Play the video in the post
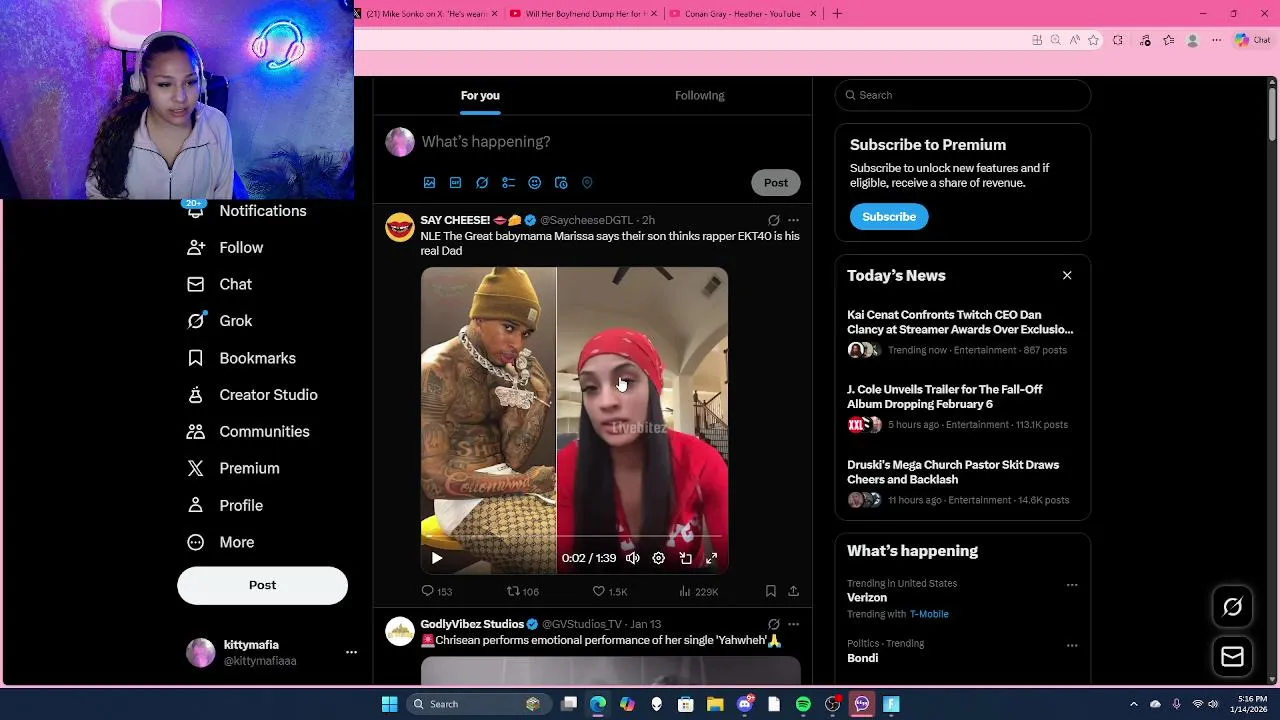This screenshot has height=720, width=1280. pyautogui.click(x=436, y=558)
